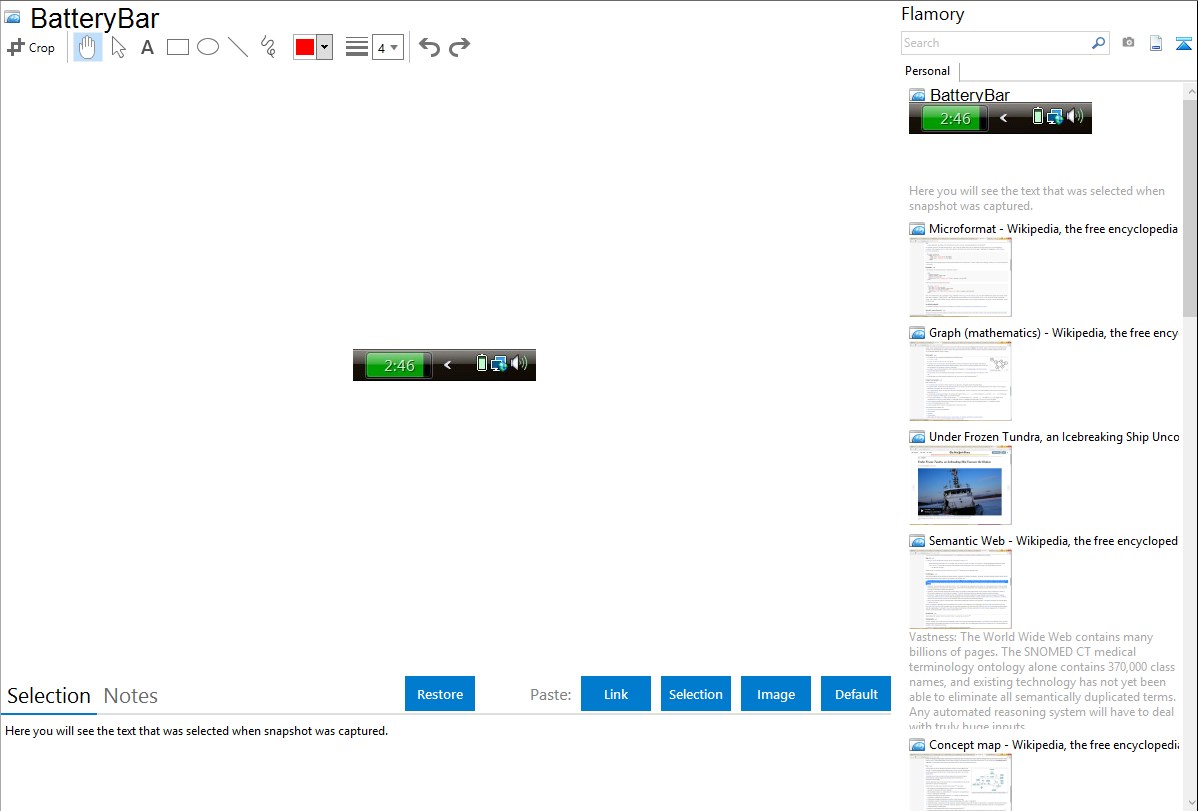Click the sidebar vertical scrollbar thumb

1190,208
